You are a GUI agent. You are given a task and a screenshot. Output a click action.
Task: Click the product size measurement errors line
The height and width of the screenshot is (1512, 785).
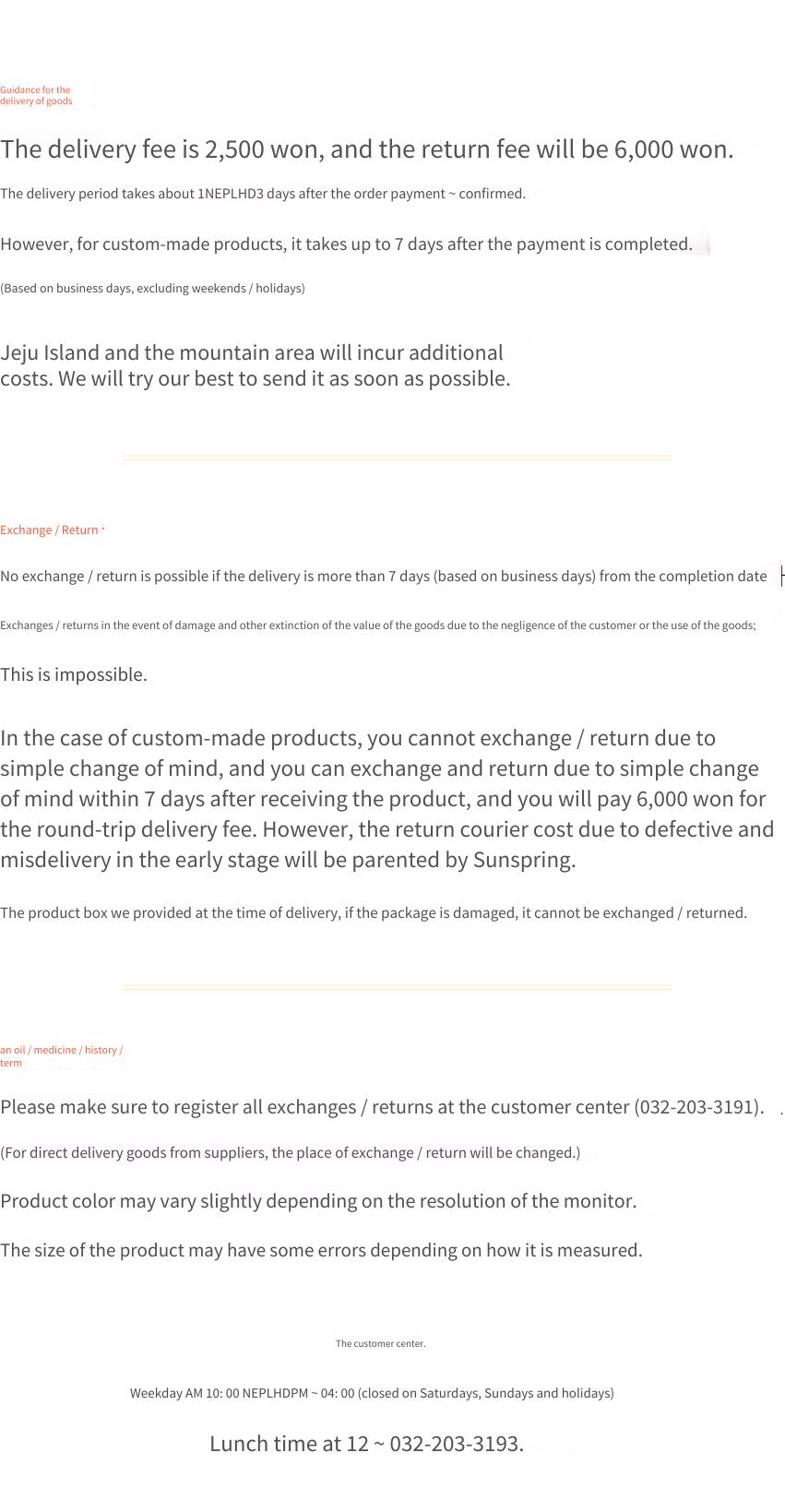[321, 1251]
